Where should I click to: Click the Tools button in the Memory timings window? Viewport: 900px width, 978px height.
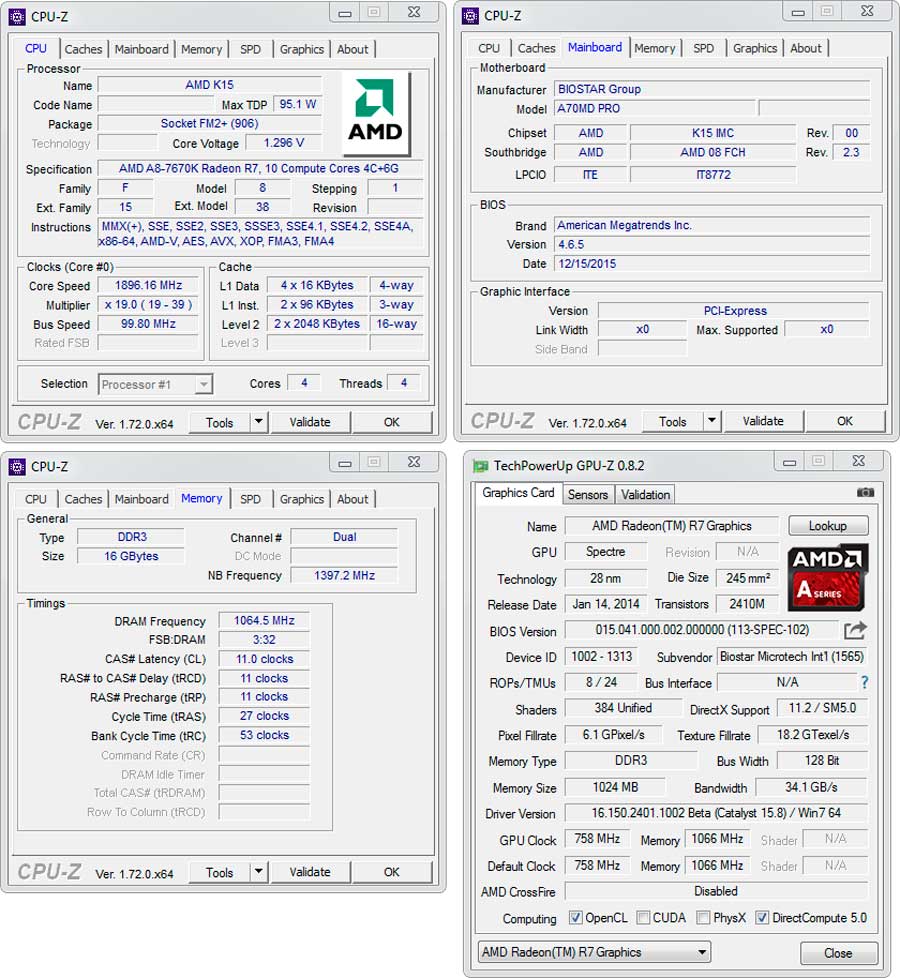coord(219,872)
